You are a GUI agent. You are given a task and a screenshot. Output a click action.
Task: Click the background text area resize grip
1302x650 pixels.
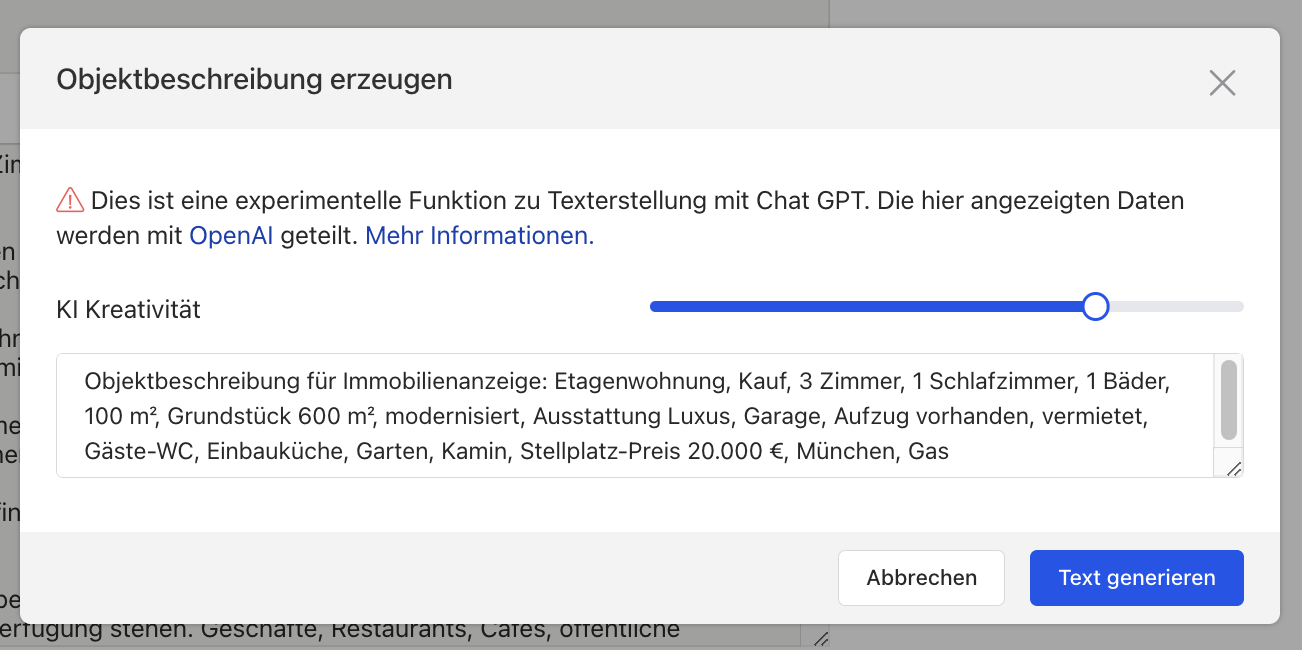pos(820,638)
